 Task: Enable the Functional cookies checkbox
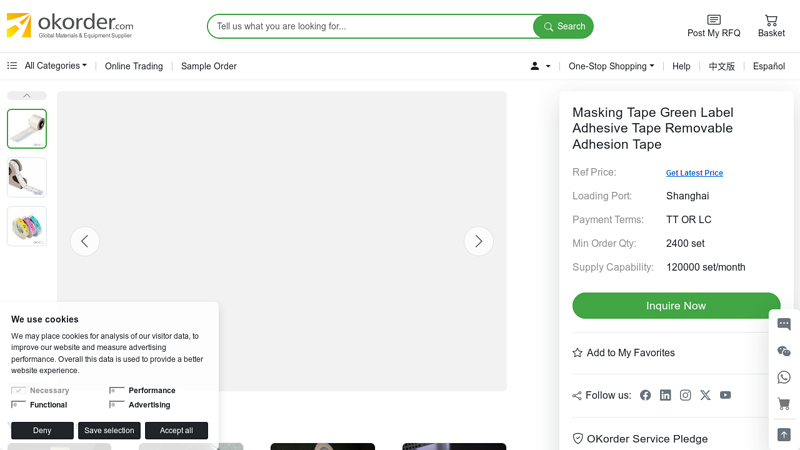point(18,405)
